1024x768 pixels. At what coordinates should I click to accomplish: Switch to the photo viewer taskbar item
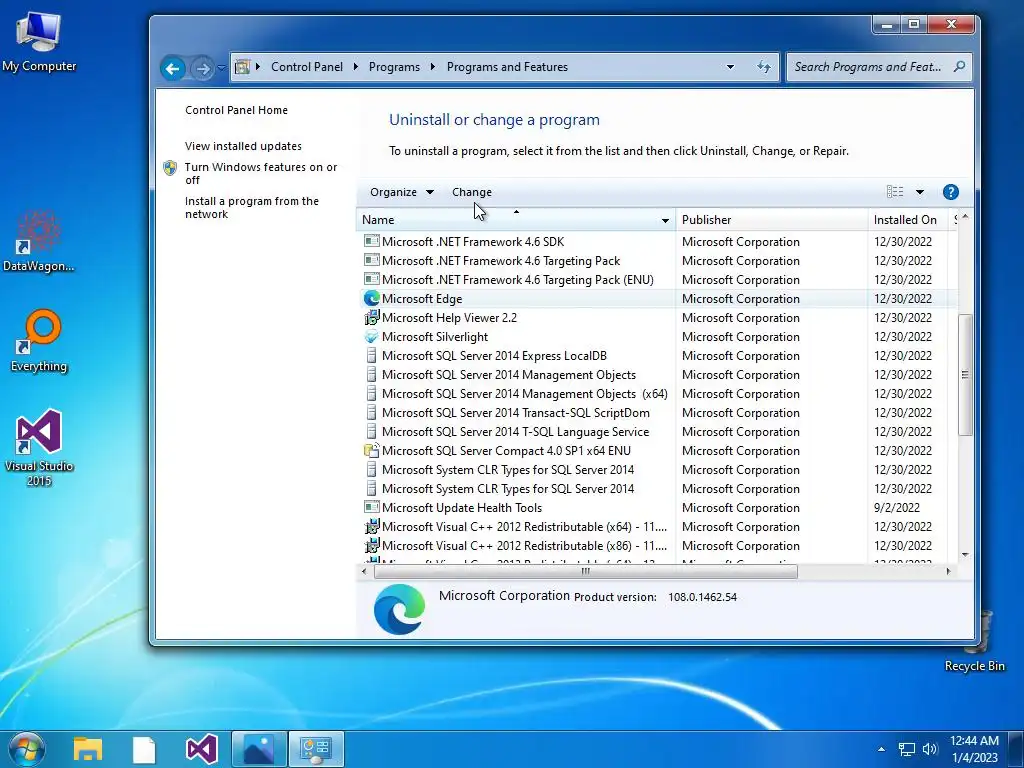pyautogui.click(x=259, y=749)
